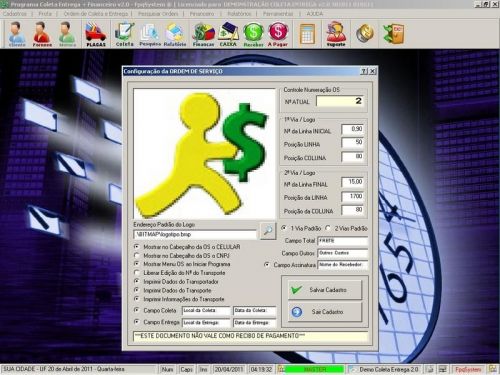
Task: Open the Suporte support icon
Action: click(336, 34)
